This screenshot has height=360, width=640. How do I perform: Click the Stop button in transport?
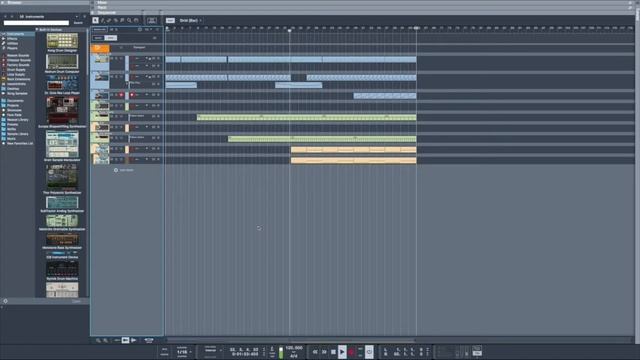[x=333, y=352]
